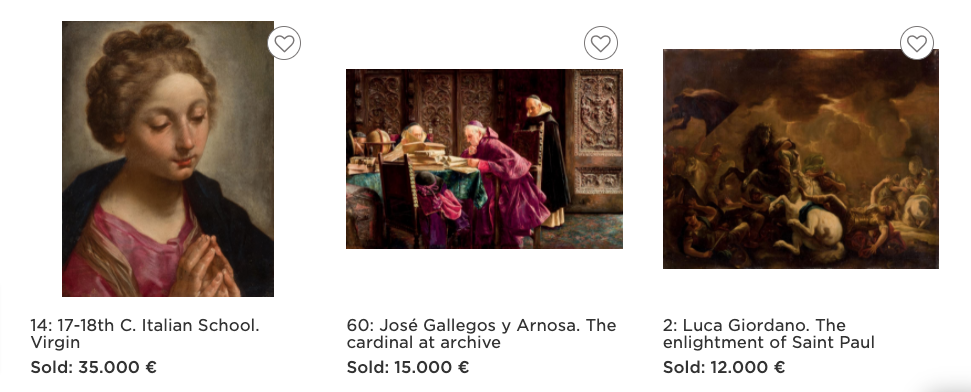The height and width of the screenshot is (392, 971).
Task: Click 'cardinal at archive' title second line
Action: 424,342
